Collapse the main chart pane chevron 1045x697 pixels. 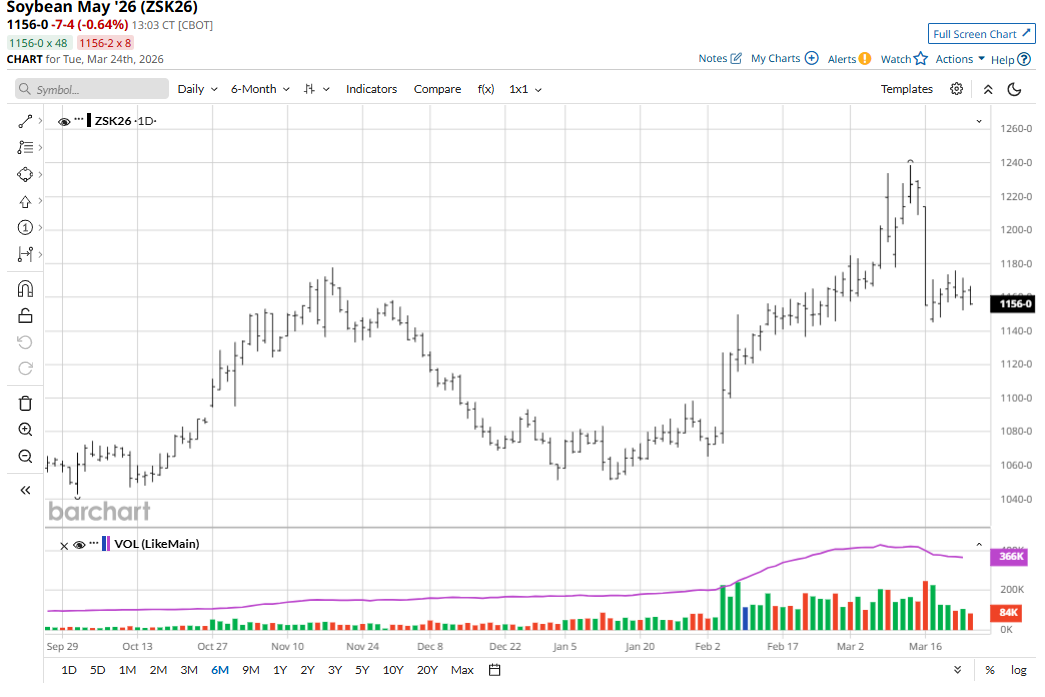[x=979, y=121]
